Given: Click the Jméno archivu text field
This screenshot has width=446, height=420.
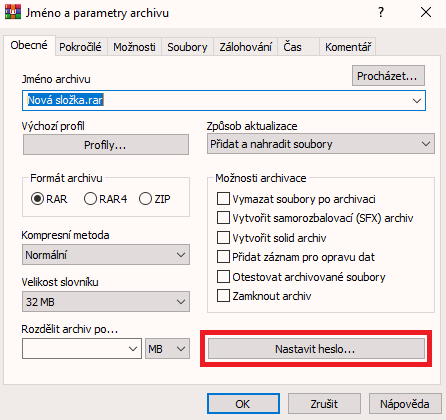Looking at the screenshot, I should pos(224,100).
